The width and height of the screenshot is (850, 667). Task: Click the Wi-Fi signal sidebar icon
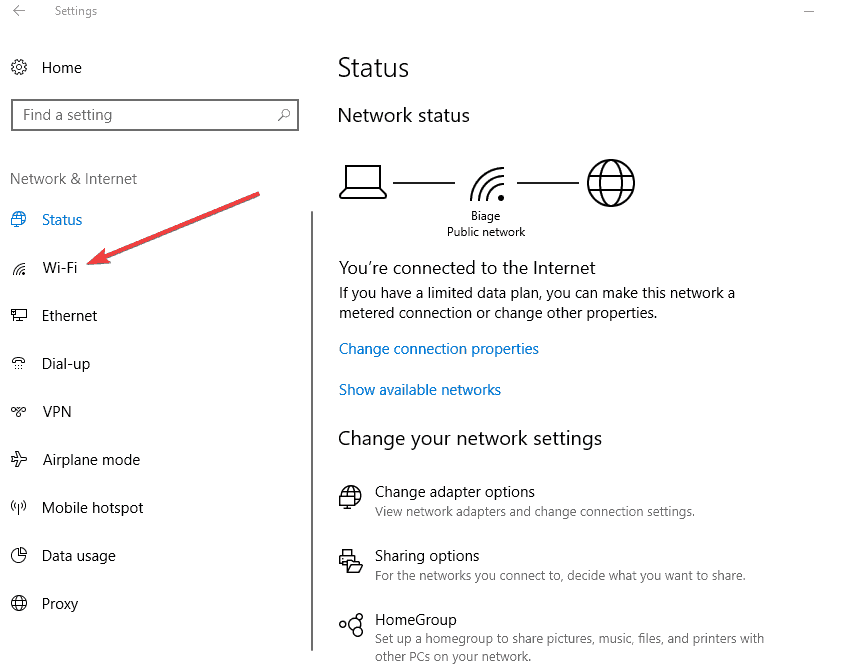coord(19,268)
